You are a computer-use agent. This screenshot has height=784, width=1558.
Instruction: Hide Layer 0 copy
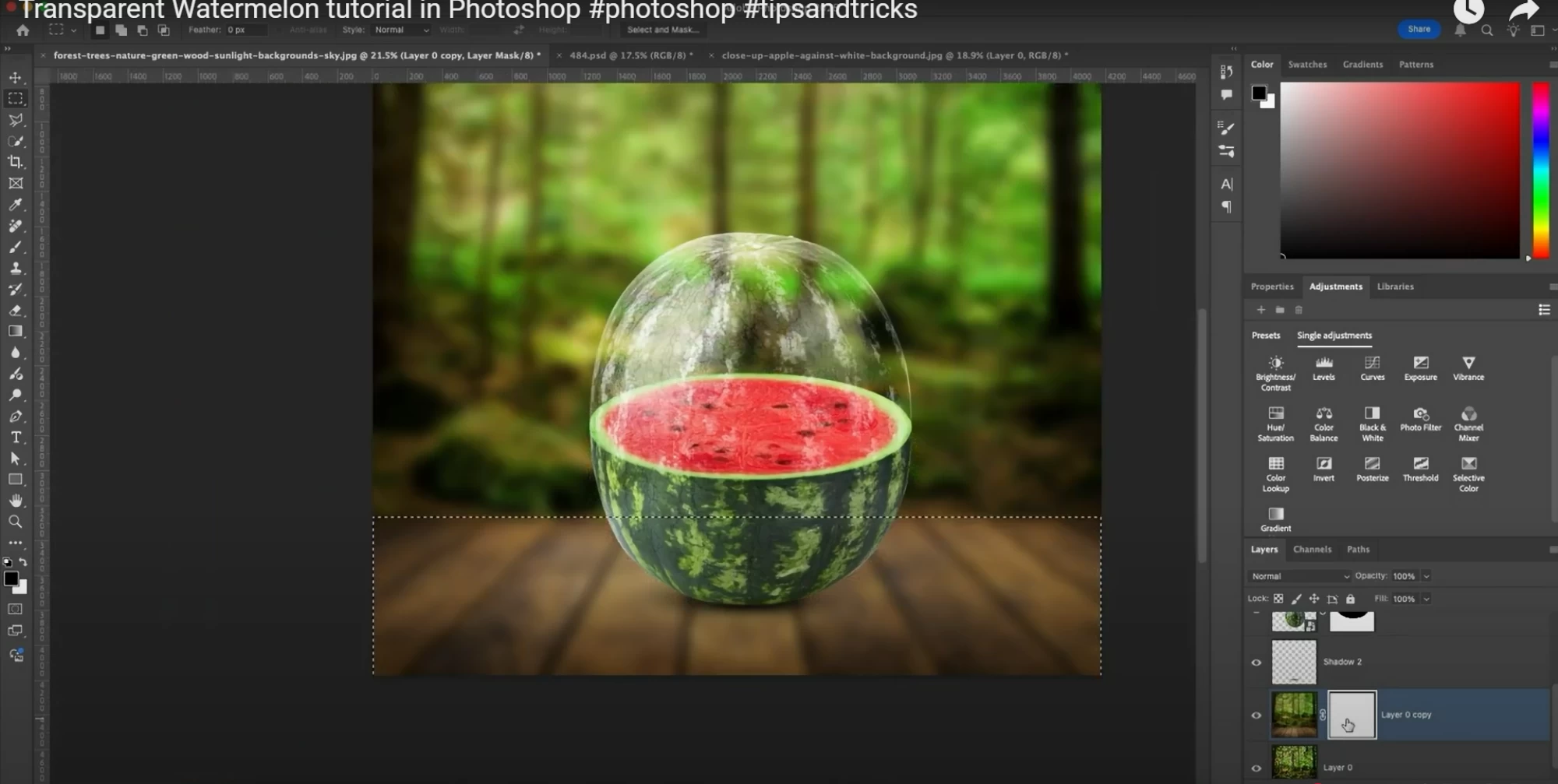[x=1257, y=715]
